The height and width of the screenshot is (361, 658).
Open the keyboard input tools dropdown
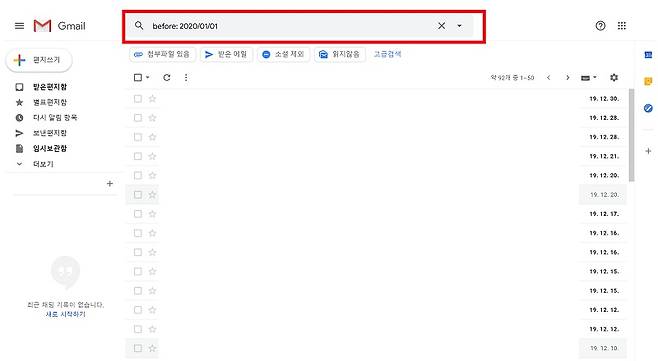589,78
